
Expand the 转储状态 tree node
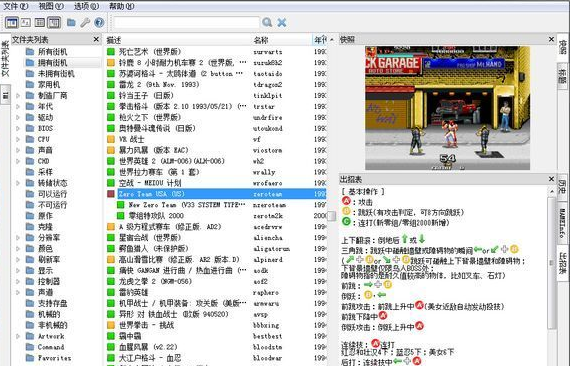pos(18,183)
